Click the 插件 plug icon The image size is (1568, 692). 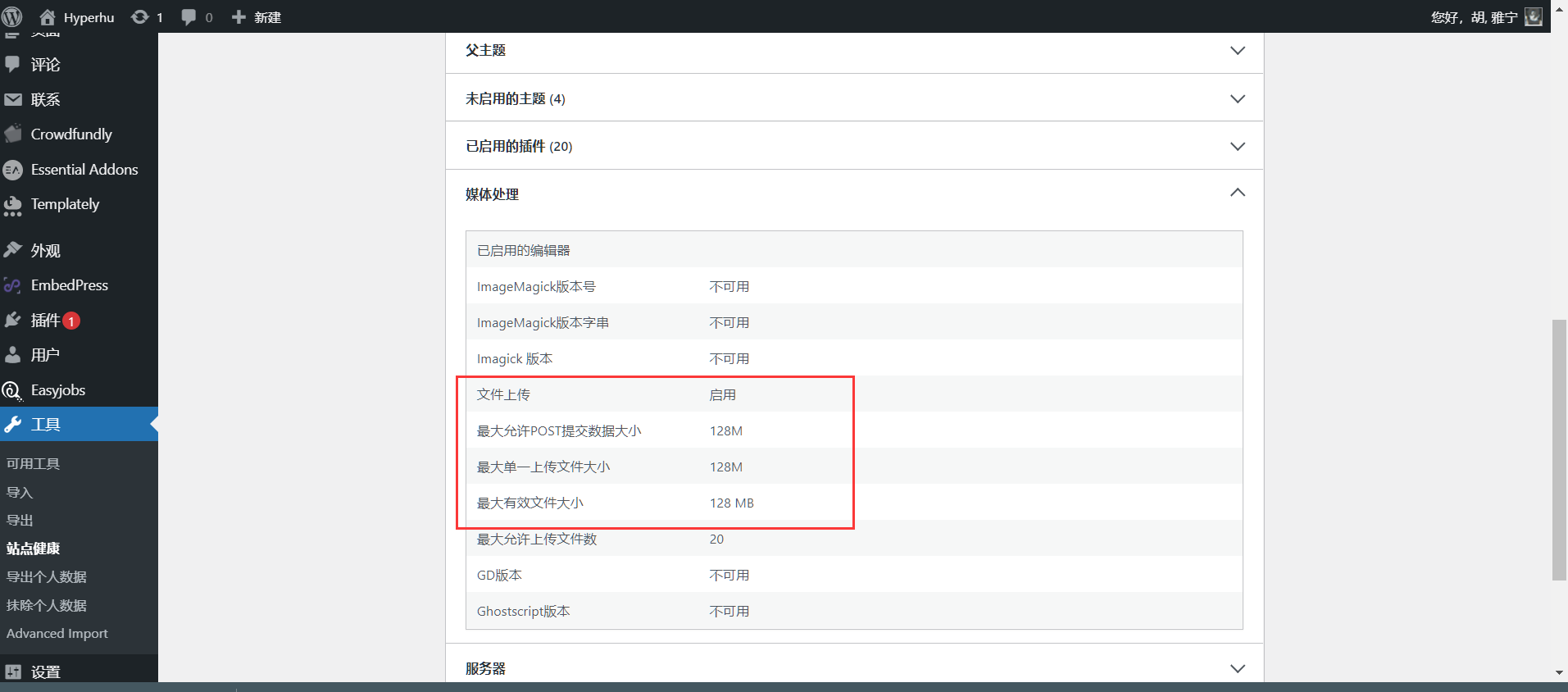pyautogui.click(x=12, y=320)
